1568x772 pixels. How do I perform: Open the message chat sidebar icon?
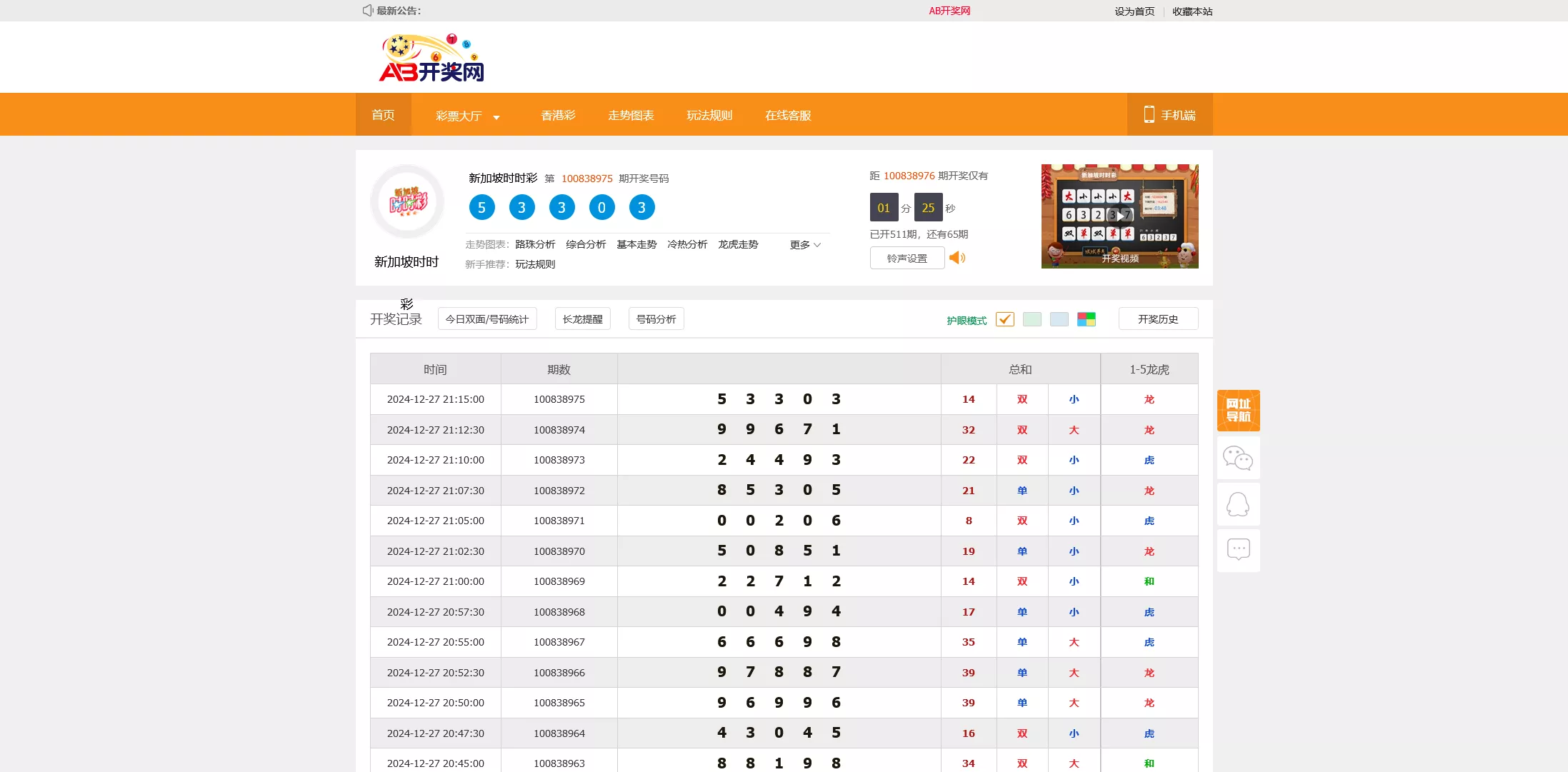pos(1238,550)
